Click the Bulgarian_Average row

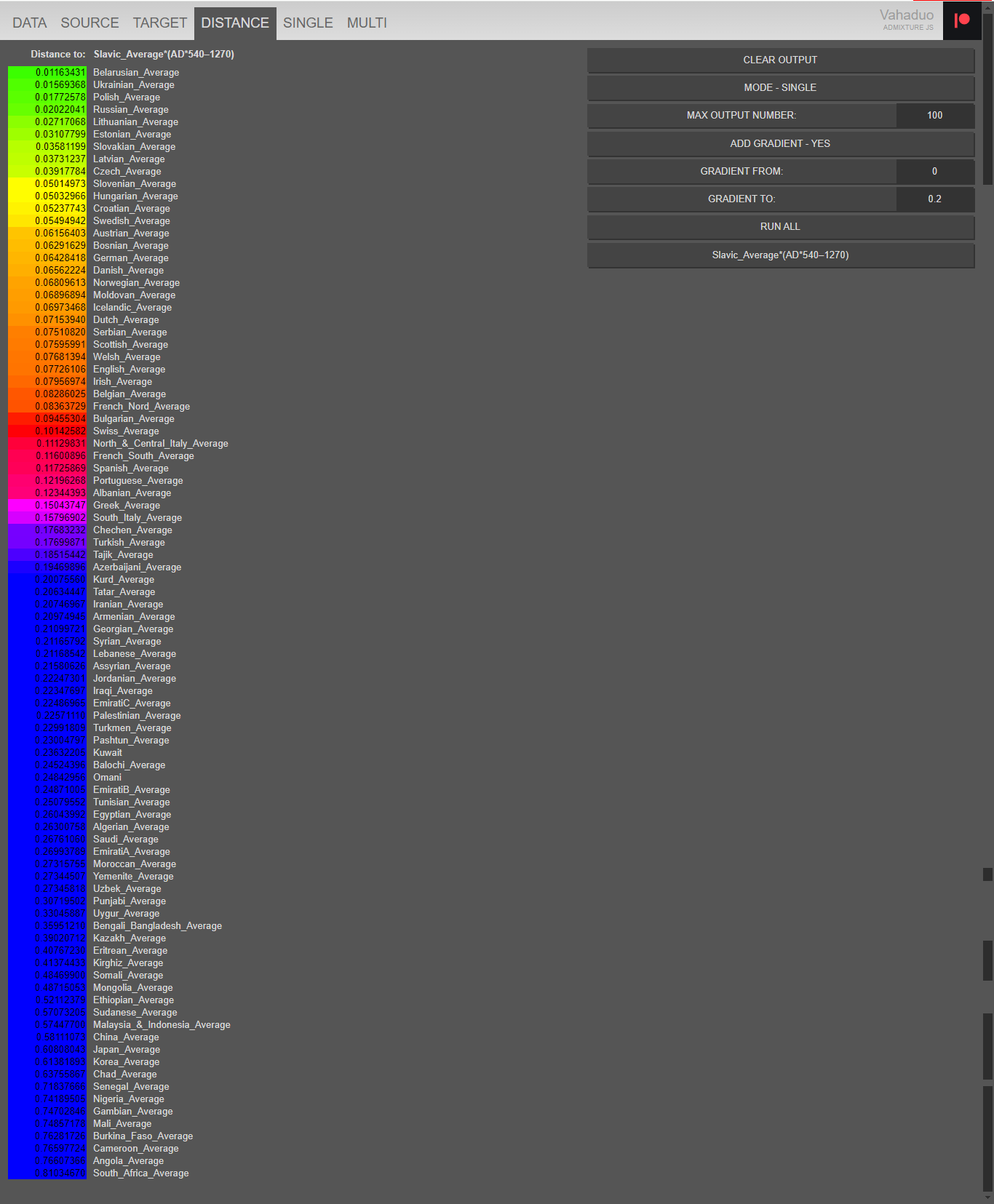point(134,419)
